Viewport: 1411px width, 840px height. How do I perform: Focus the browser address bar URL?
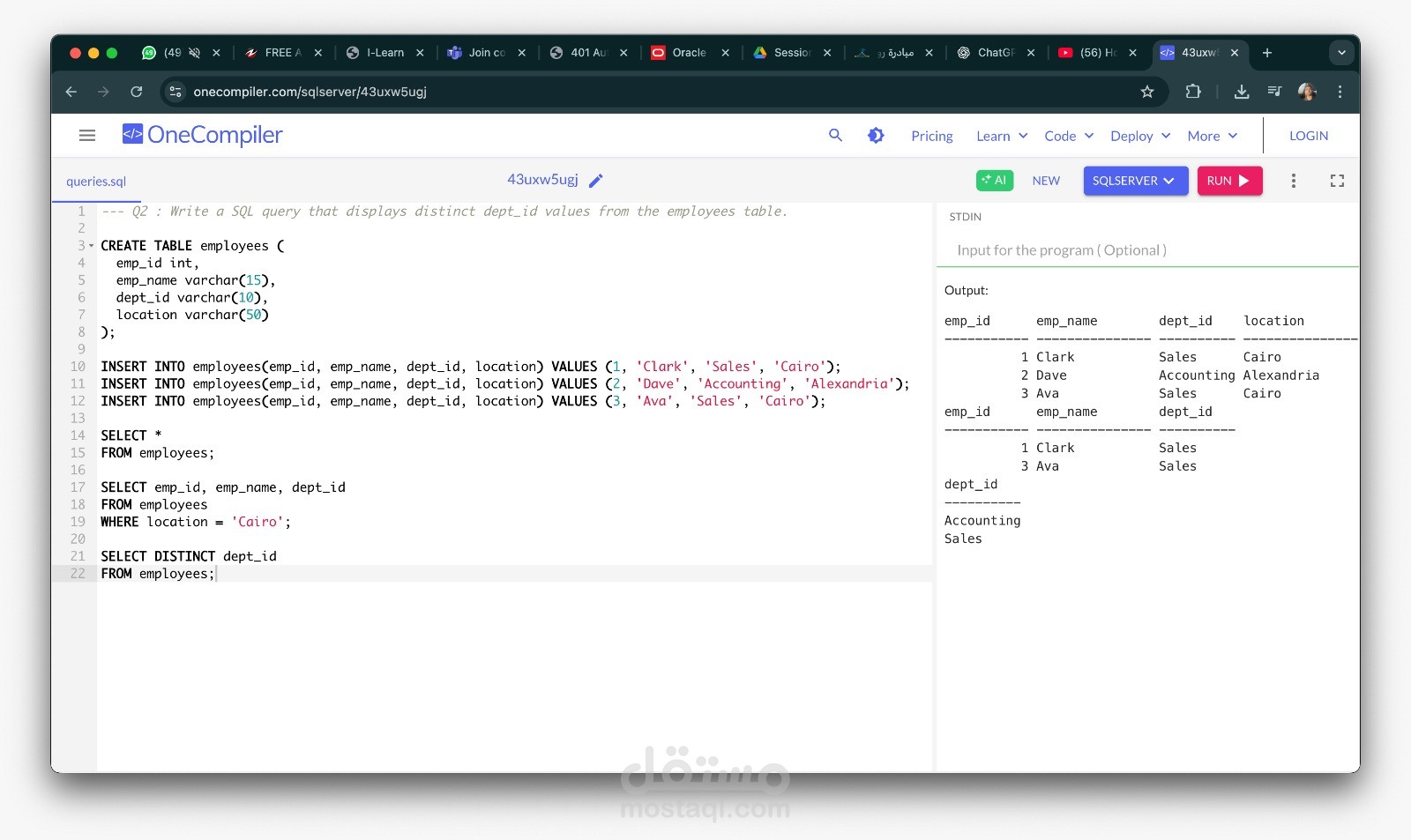click(x=310, y=92)
